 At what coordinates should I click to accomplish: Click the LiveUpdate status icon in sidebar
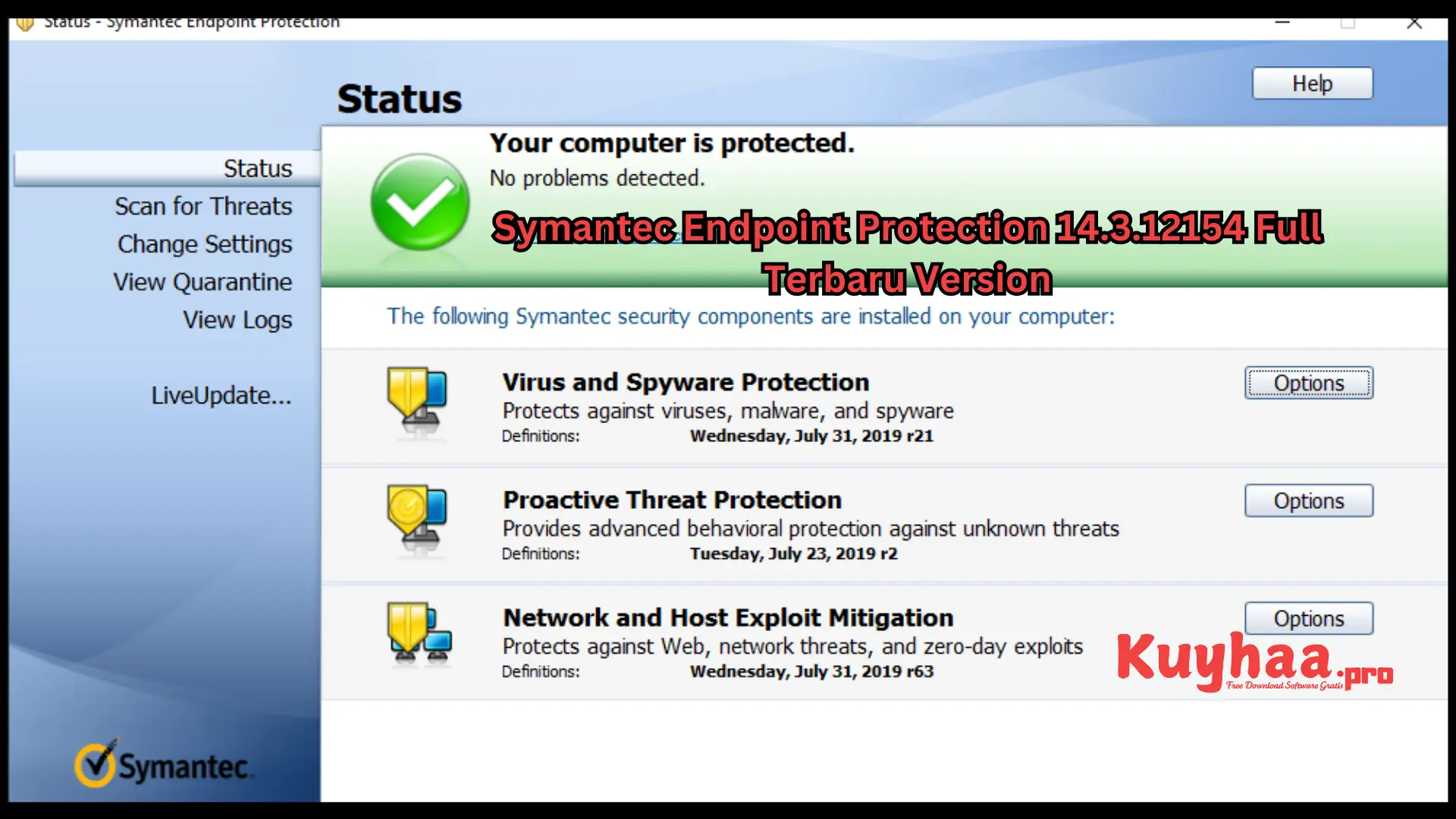[221, 395]
